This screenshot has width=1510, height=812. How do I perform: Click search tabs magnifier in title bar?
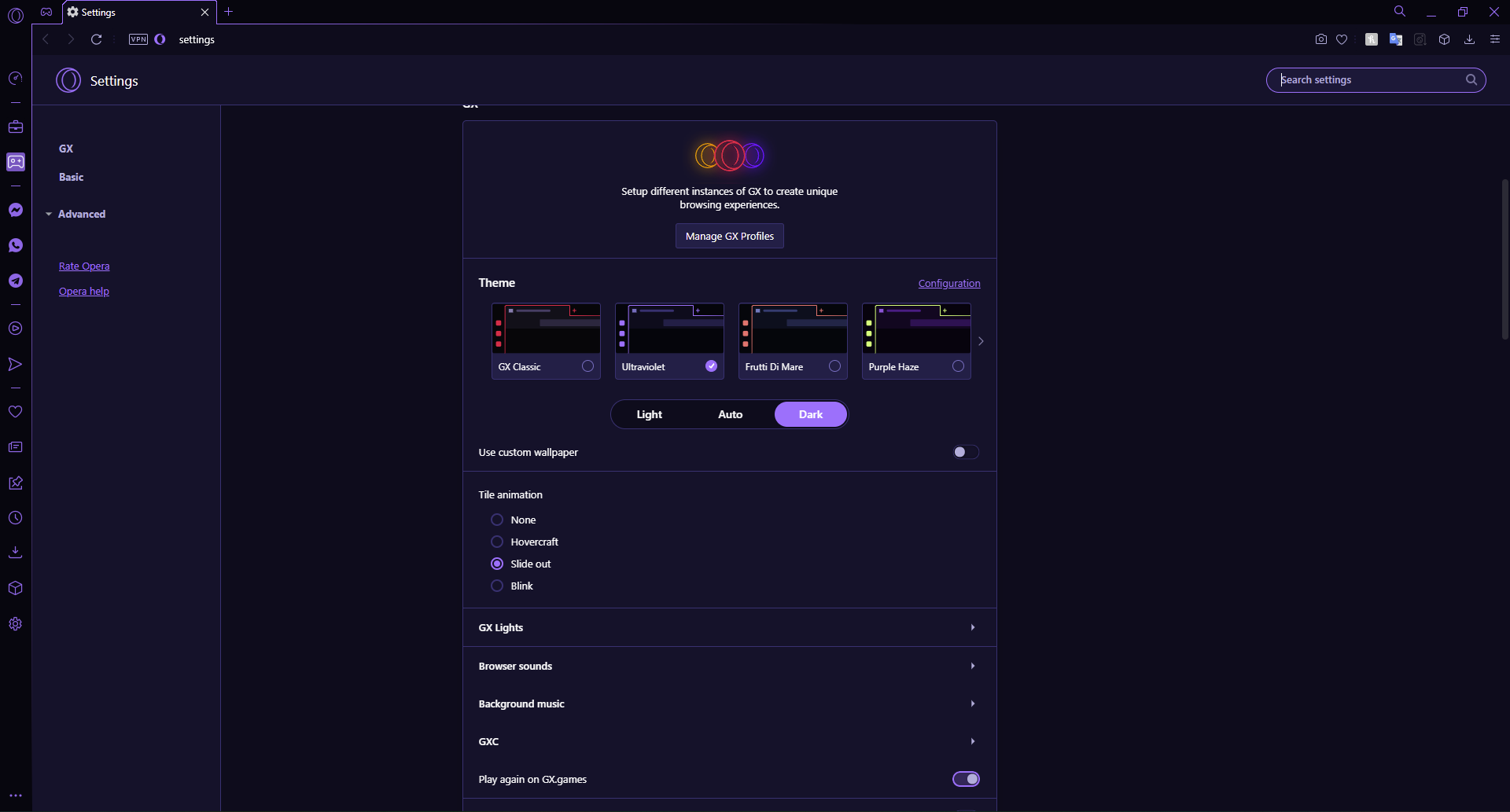coord(1400,12)
